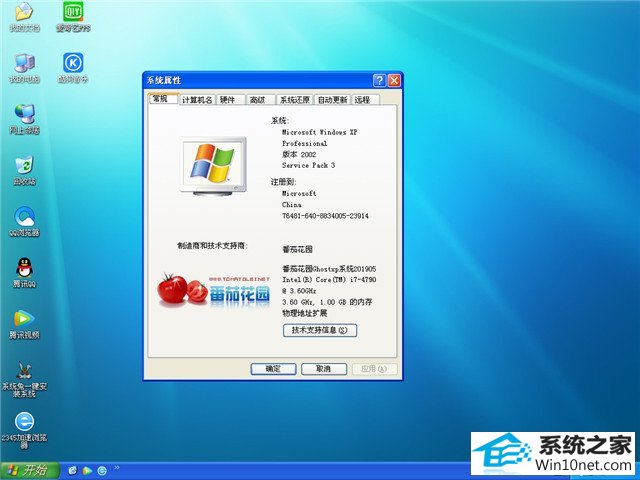Switch to the Computer Name (计算机名) tab
Screen dimensions: 640x480
(197, 100)
